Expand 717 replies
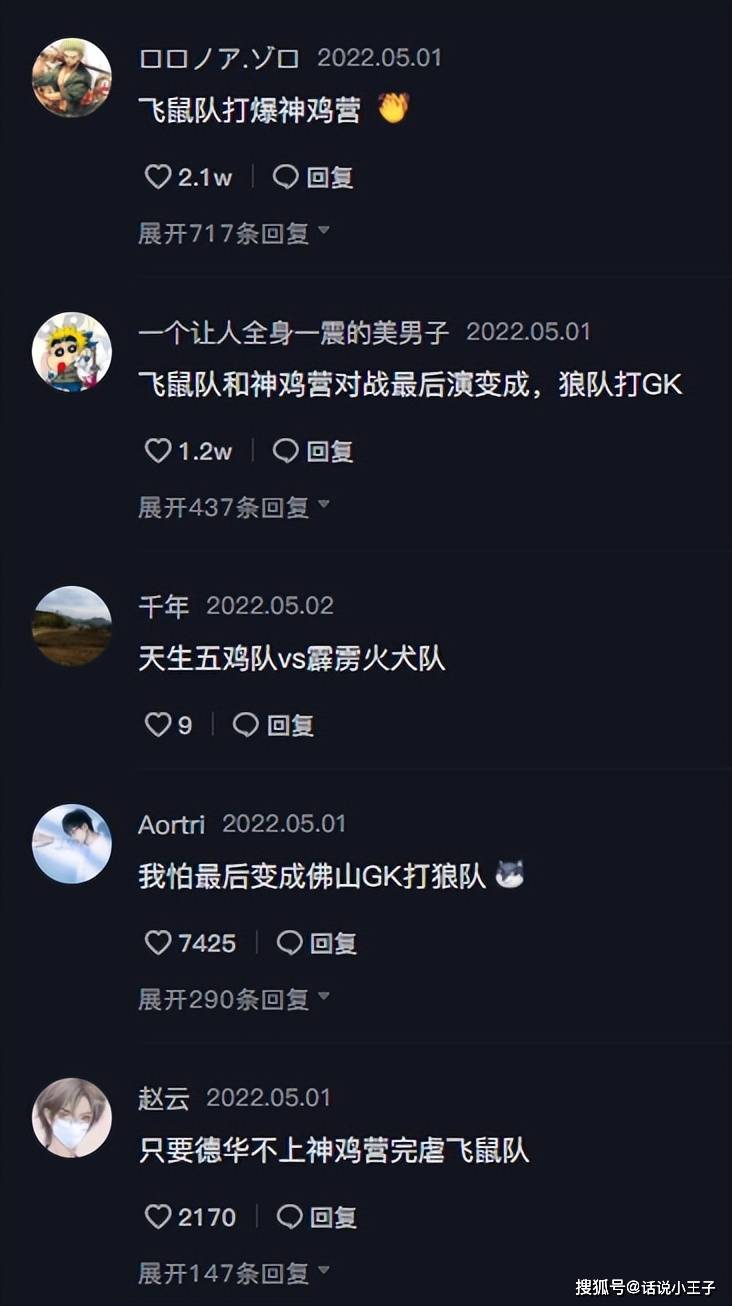Viewport: 732px width, 1306px height. point(233,233)
